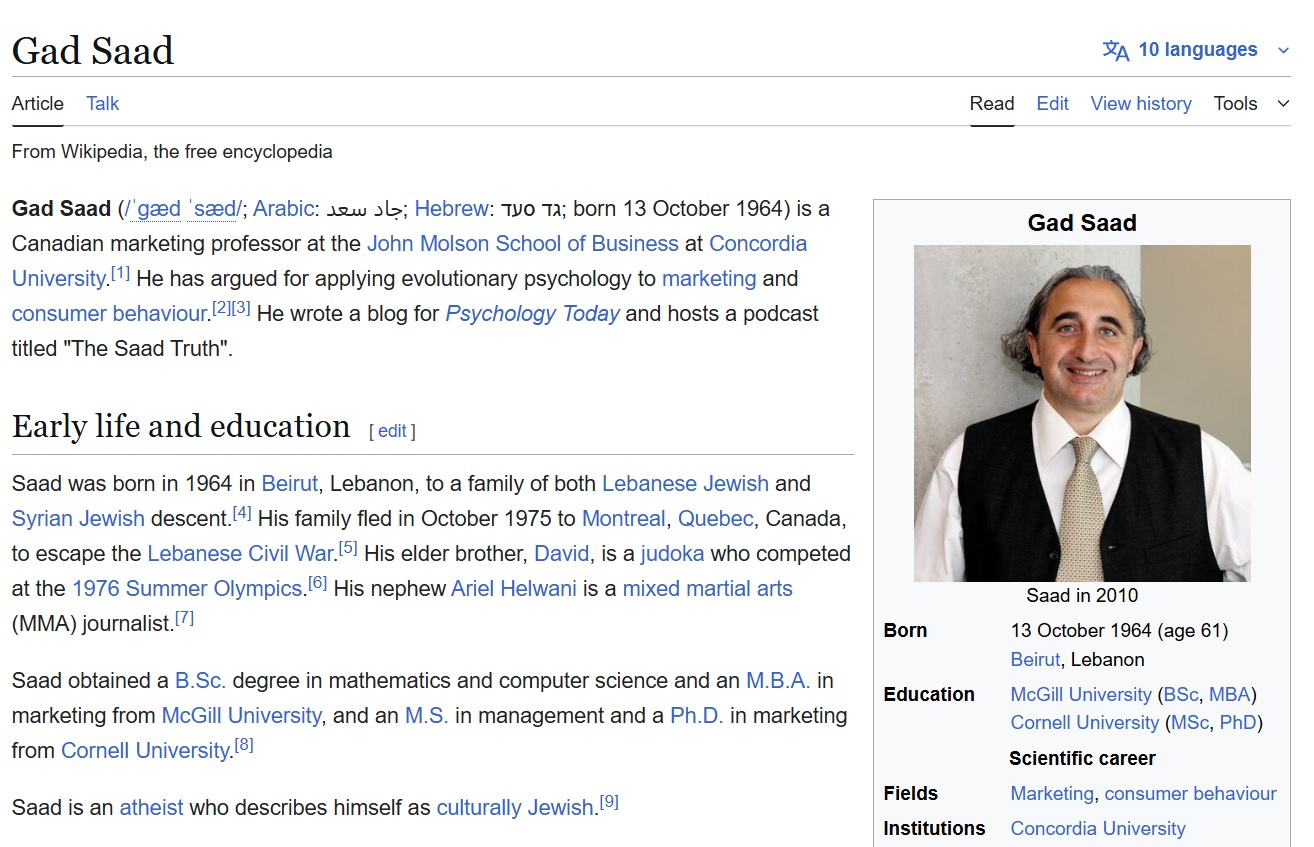Screen dimensions: 1314x847
Task: Open the B.Sc. link
Action: pos(201,681)
